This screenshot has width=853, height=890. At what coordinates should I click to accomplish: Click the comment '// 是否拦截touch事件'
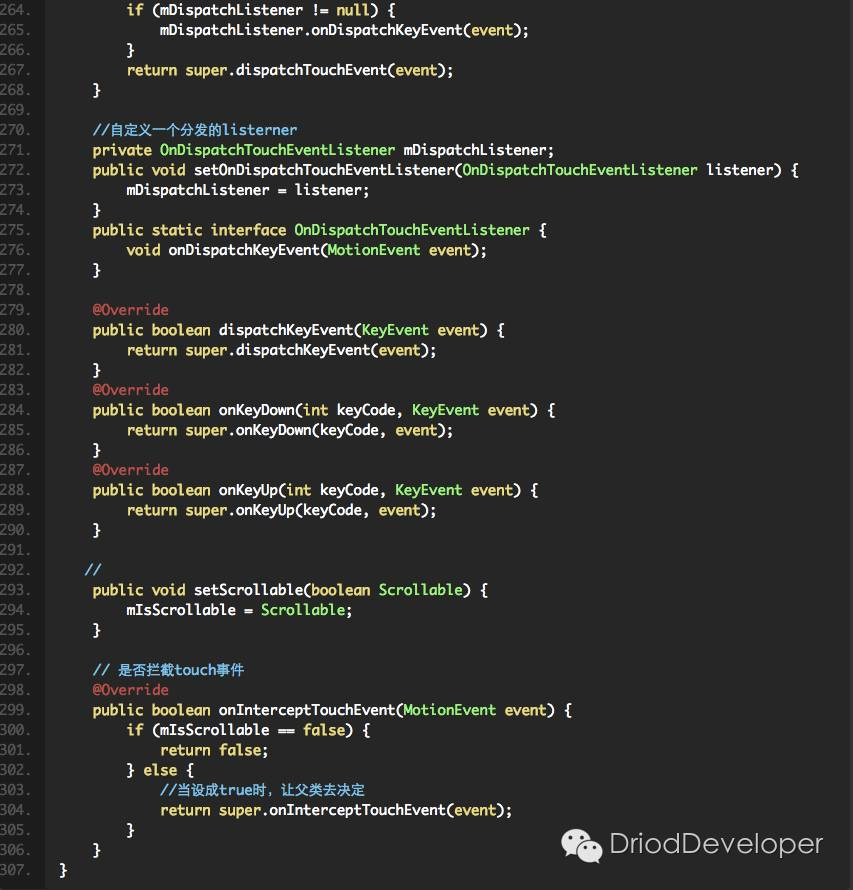168,670
